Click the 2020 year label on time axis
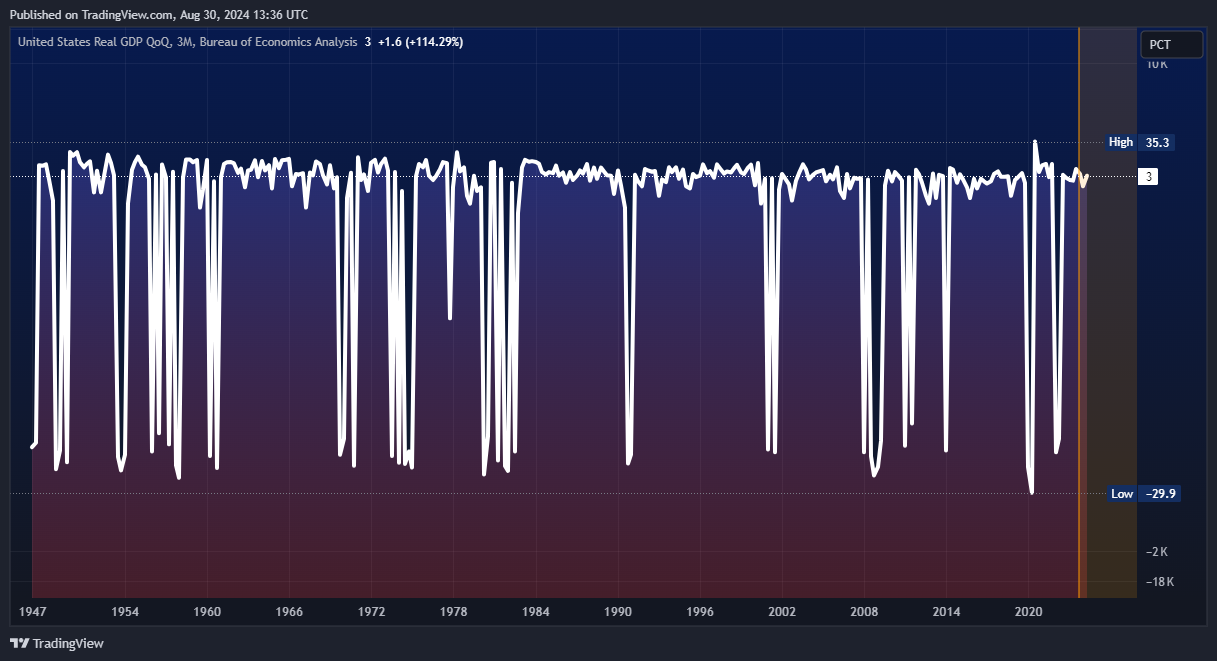 tap(1029, 611)
